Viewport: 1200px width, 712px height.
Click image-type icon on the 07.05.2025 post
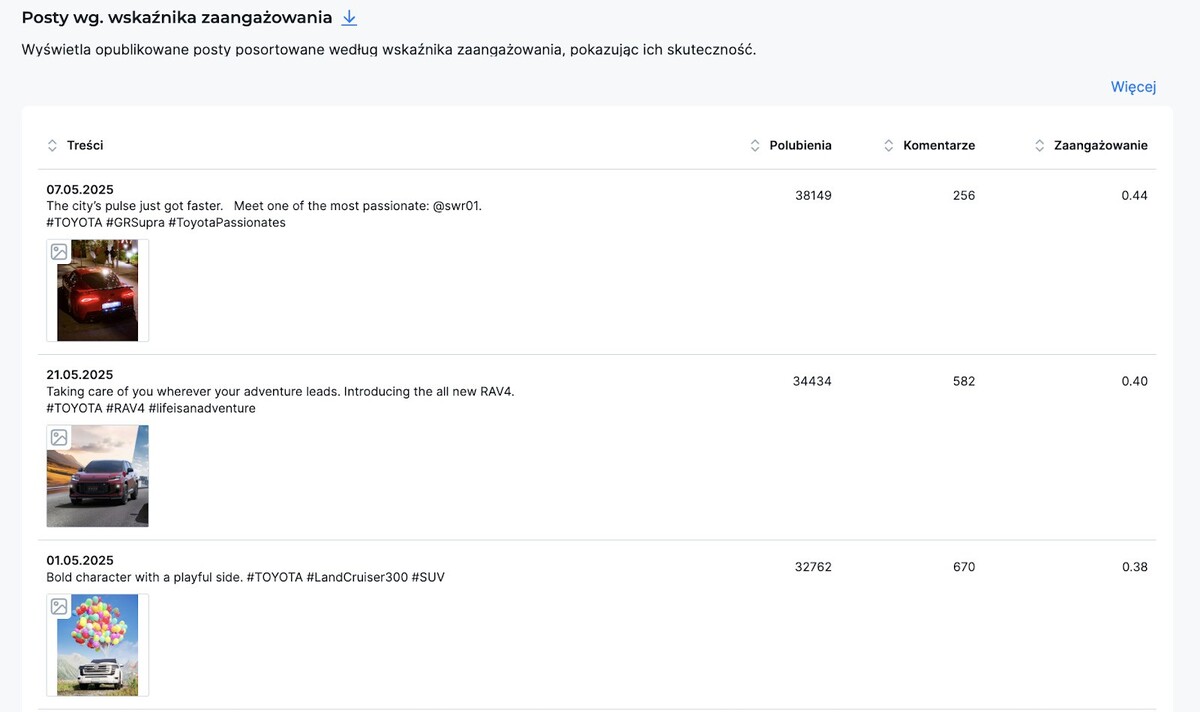point(59,252)
